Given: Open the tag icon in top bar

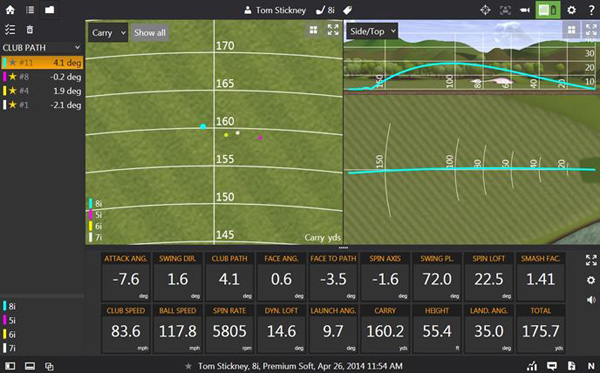Looking at the screenshot, I should pyautogui.click(x=347, y=10).
